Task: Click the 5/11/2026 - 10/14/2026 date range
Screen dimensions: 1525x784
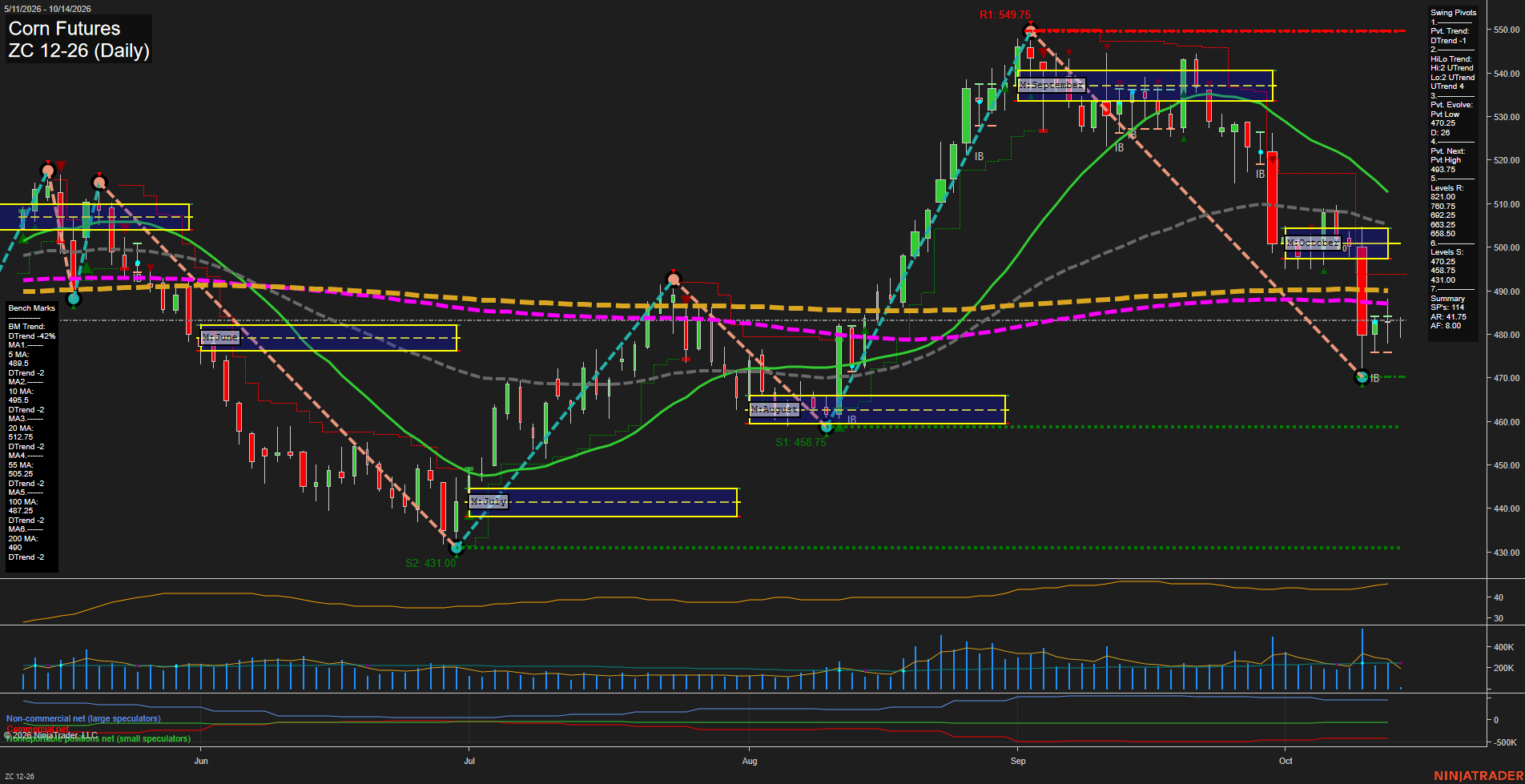Action: click(x=48, y=9)
